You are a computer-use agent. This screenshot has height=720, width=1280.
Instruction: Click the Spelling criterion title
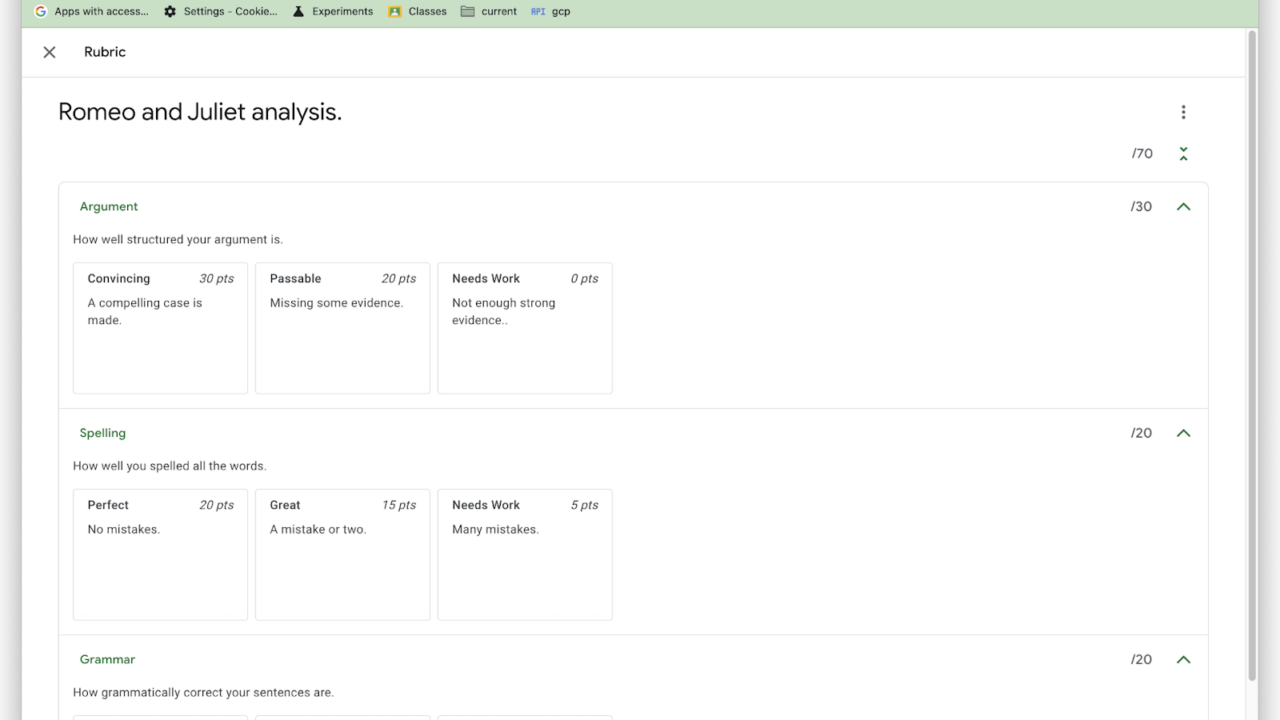pos(103,433)
